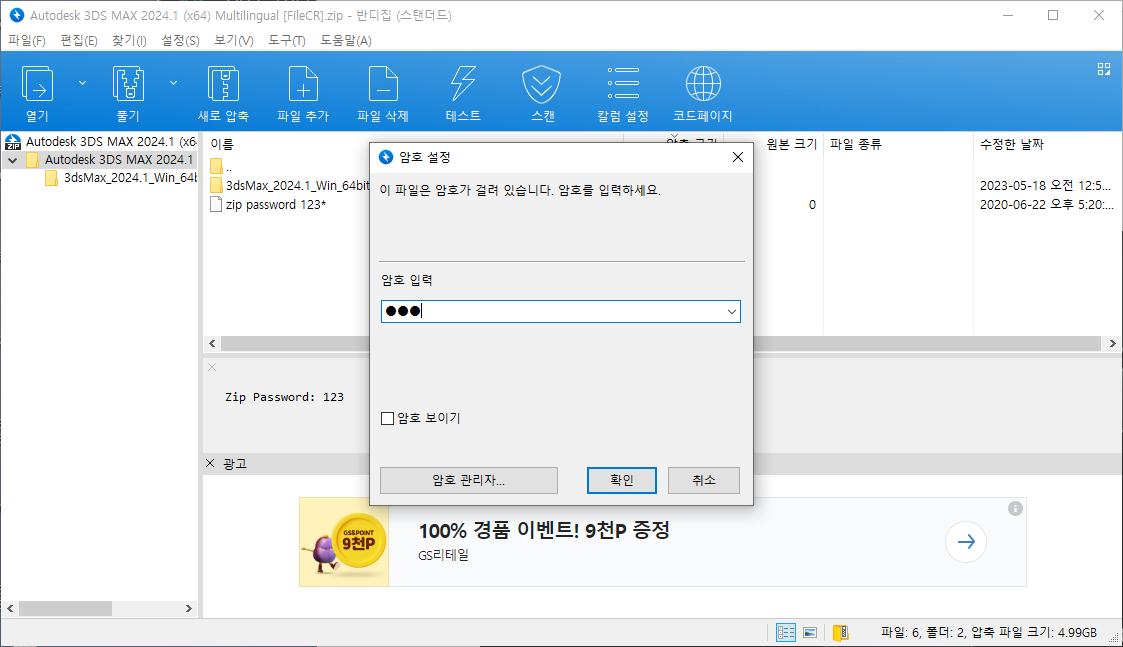
Task: Open the 설정(S) menu
Action: coord(180,40)
